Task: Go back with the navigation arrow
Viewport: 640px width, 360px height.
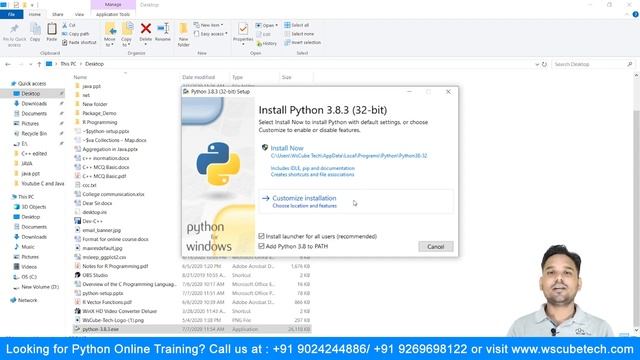Action: [x=8, y=64]
